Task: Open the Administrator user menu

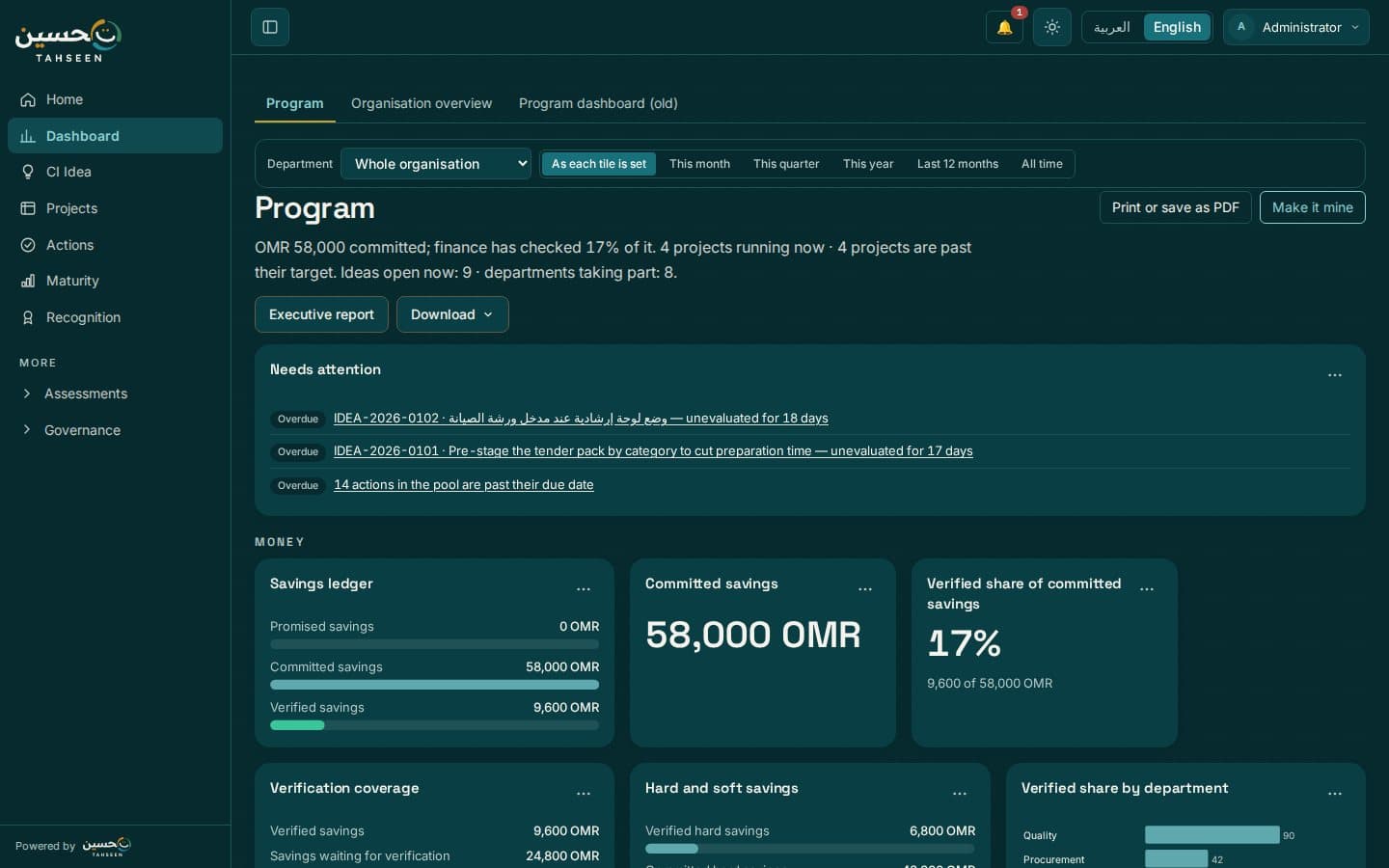Action: pyautogui.click(x=1296, y=27)
